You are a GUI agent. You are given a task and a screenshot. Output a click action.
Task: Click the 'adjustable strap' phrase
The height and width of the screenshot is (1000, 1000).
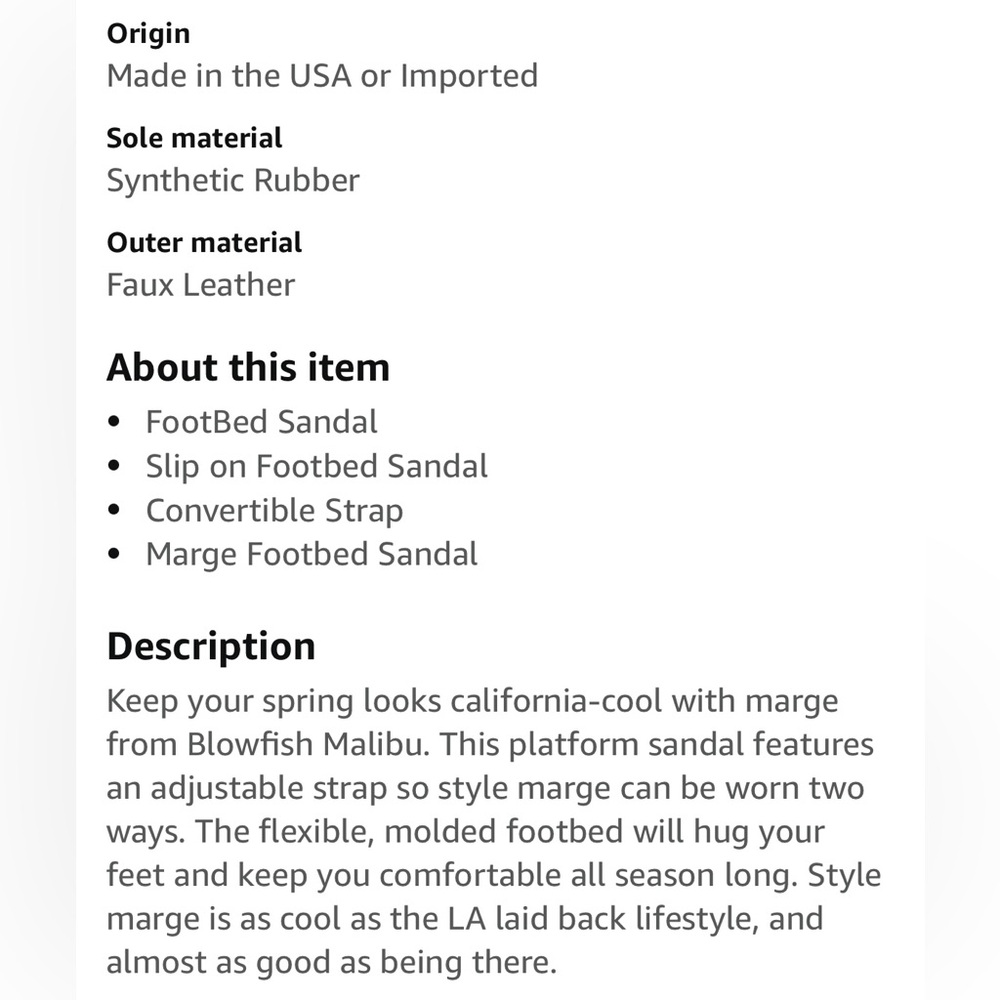click(x=268, y=790)
